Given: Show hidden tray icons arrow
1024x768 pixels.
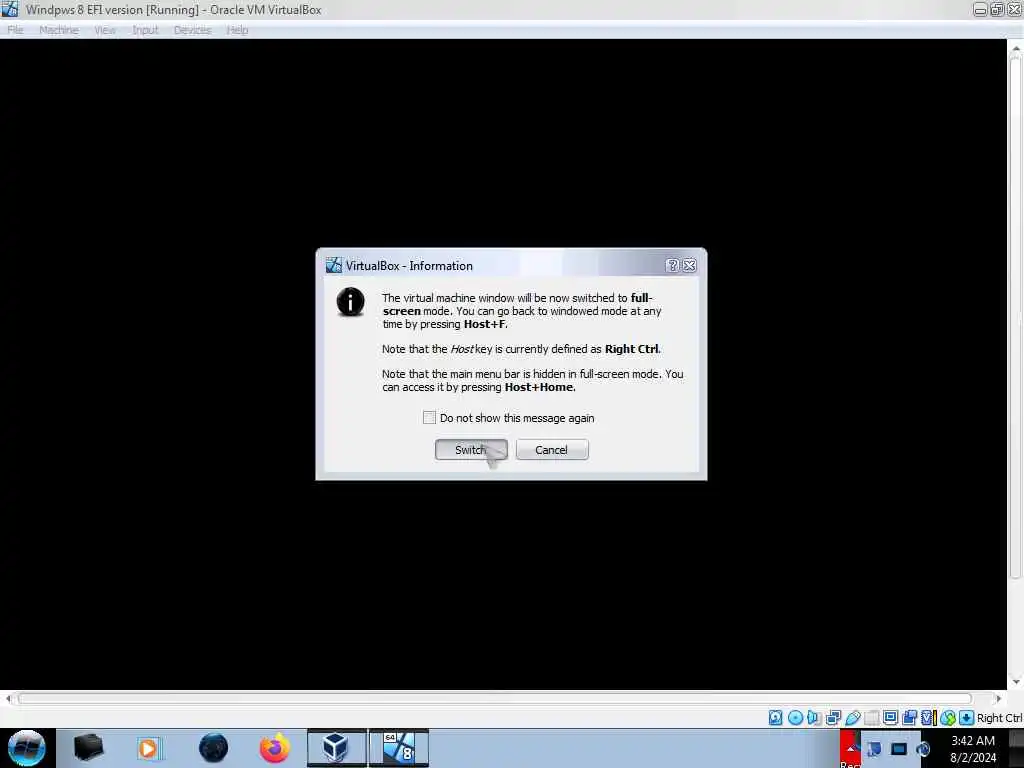Looking at the screenshot, I should 850,749.
